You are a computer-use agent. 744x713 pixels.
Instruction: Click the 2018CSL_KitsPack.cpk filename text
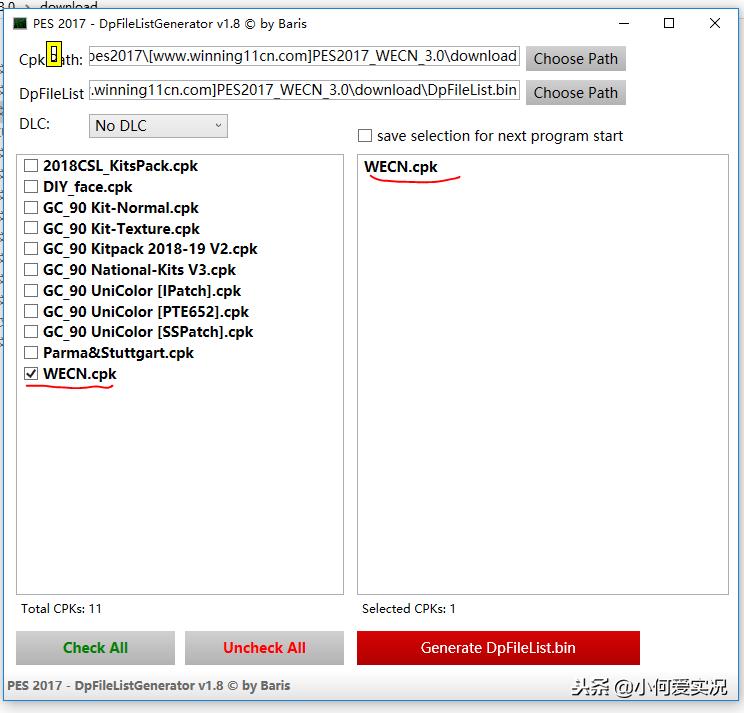(x=120, y=166)
